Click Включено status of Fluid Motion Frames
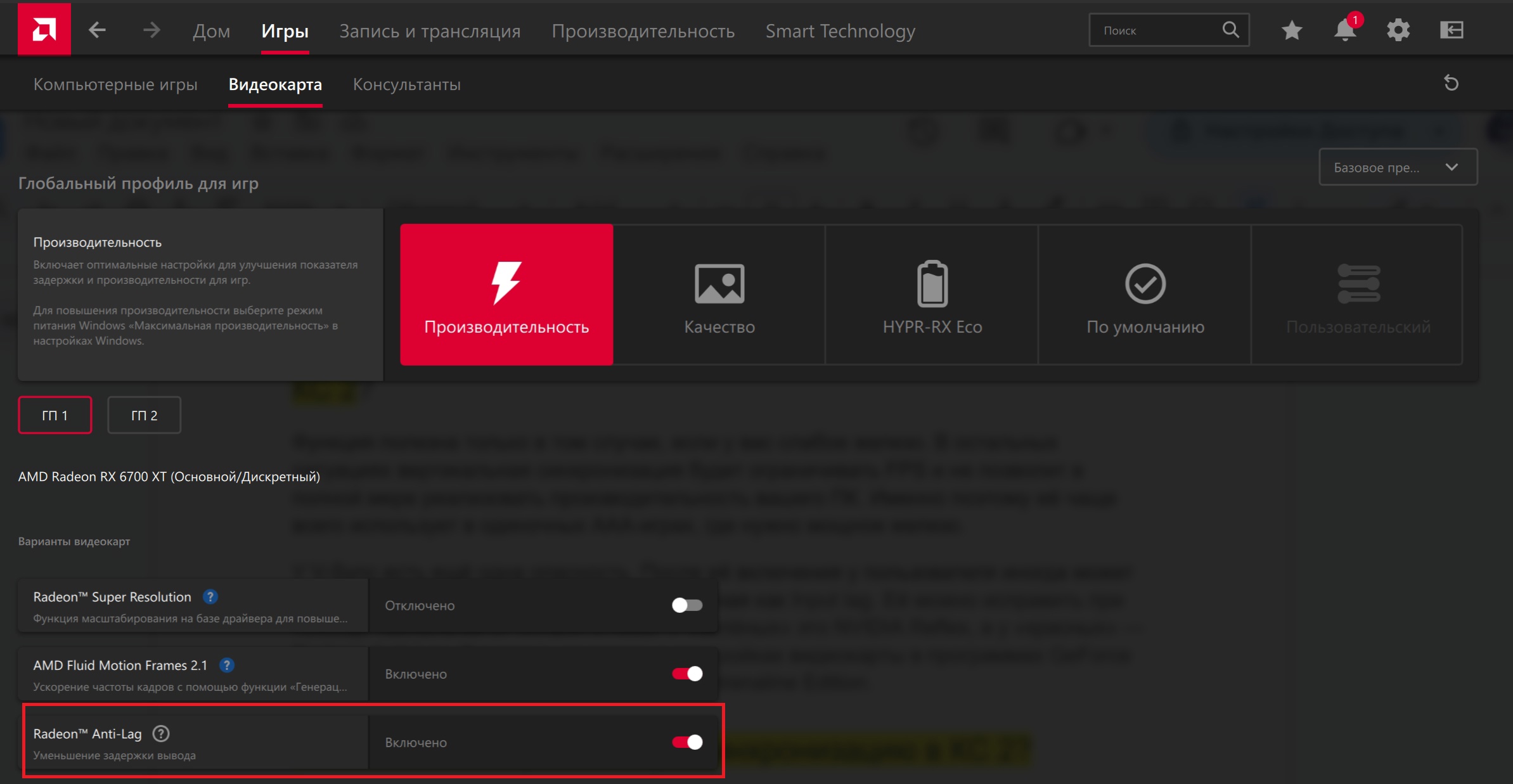The image size is (1513, 784). click(x=416, y=674)
